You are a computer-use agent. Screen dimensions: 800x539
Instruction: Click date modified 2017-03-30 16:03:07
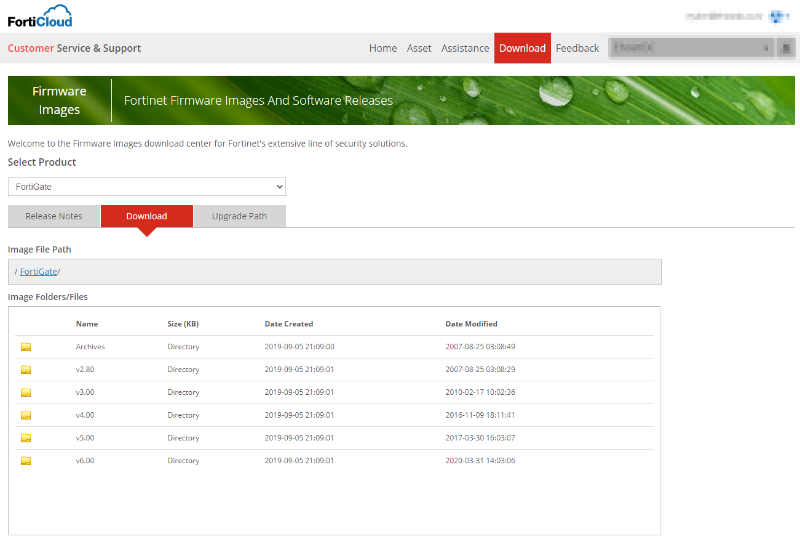(480, 438)
